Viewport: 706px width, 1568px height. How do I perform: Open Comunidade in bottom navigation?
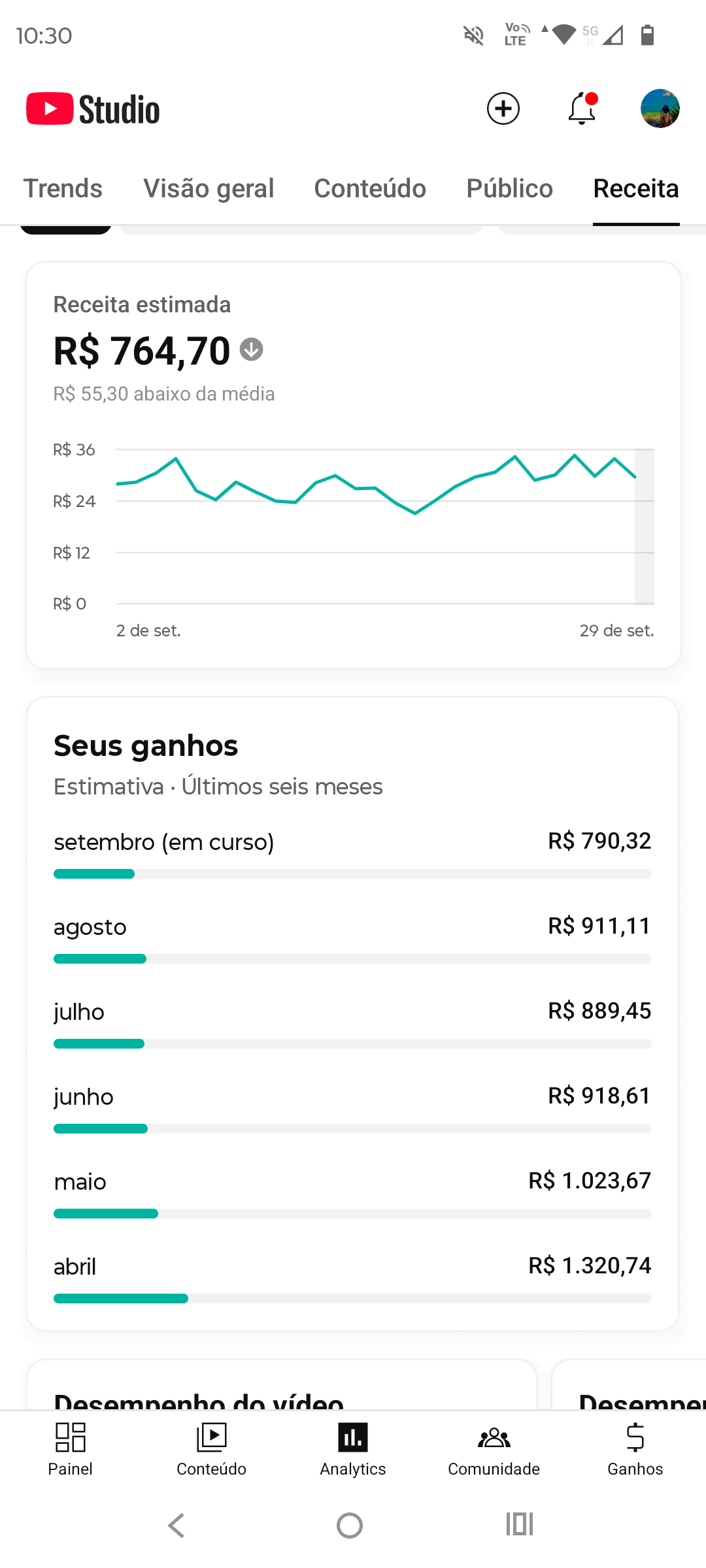pos(494,1449)
